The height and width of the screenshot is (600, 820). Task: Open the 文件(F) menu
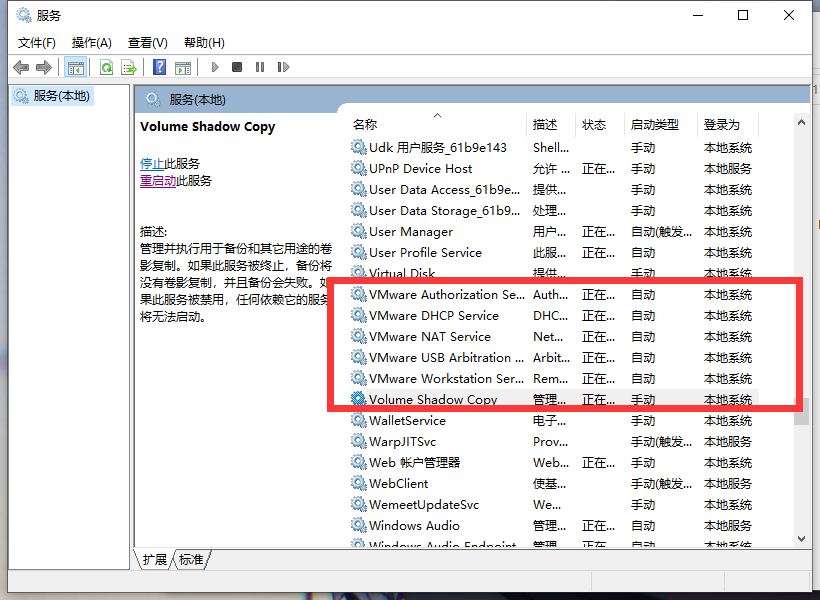[x=37, y=42]
